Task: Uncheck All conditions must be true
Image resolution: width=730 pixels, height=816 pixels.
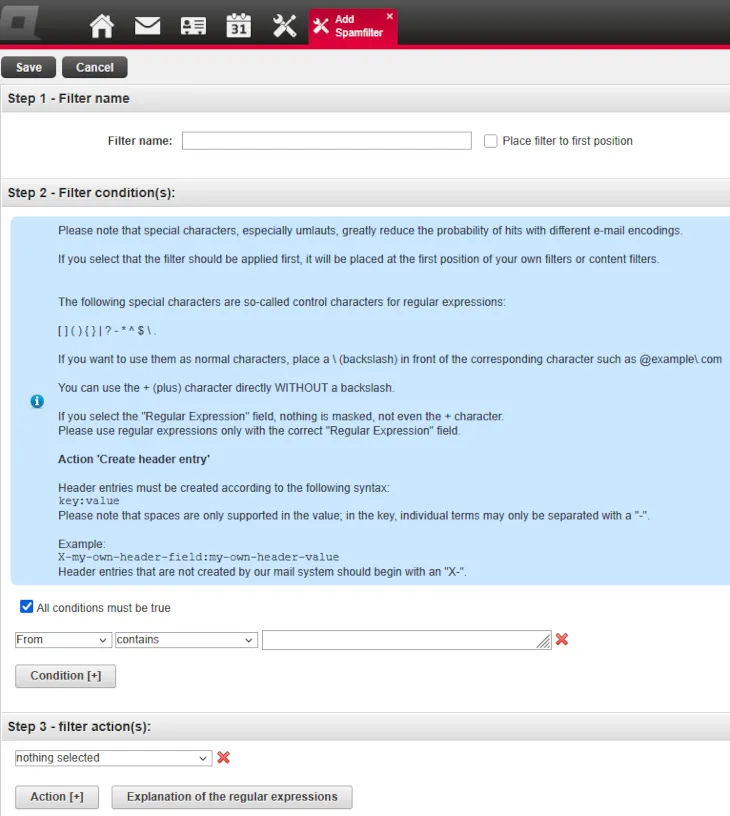Action: pos(27,607)
